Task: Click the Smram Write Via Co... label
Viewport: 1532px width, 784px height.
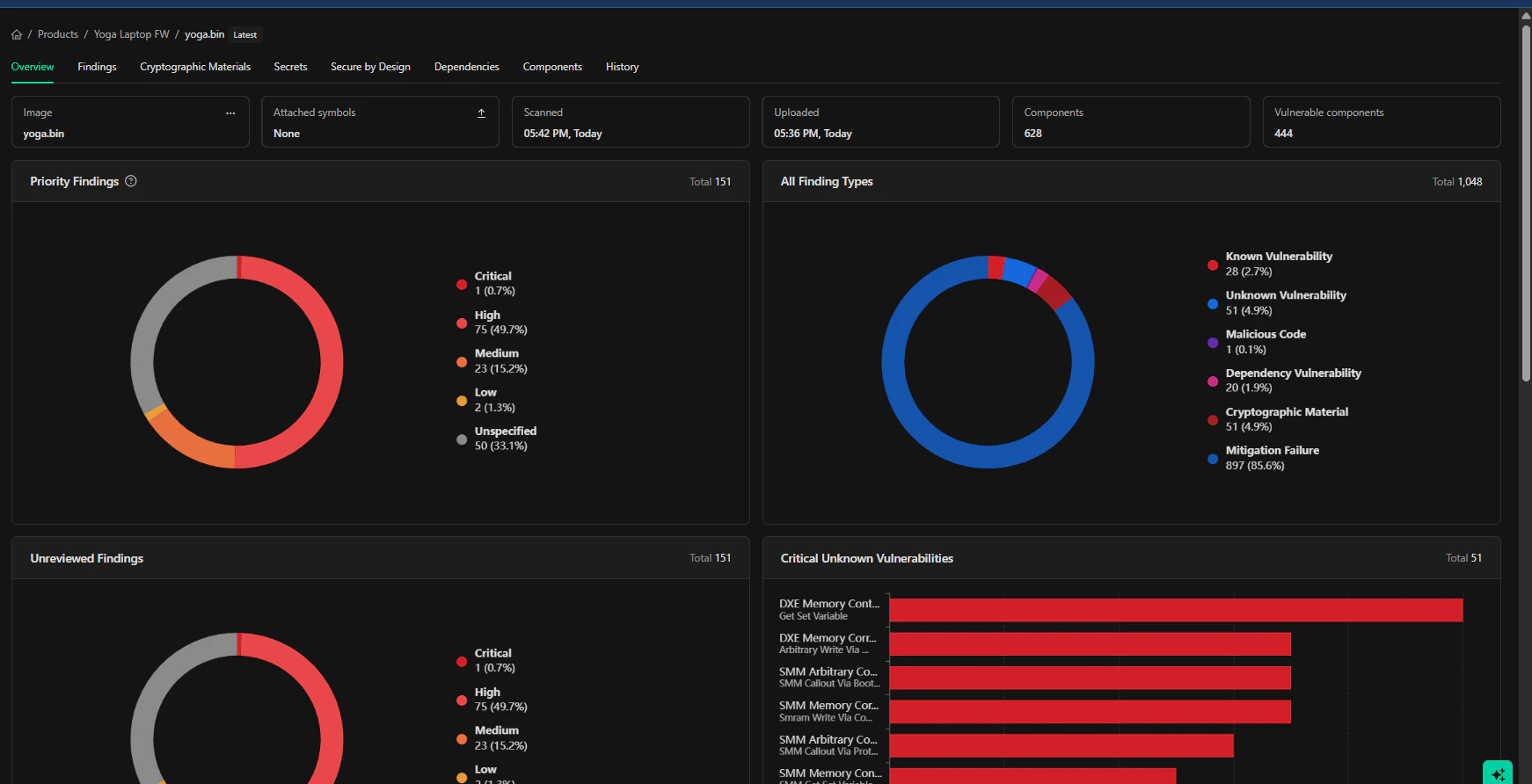Action: 826,718
